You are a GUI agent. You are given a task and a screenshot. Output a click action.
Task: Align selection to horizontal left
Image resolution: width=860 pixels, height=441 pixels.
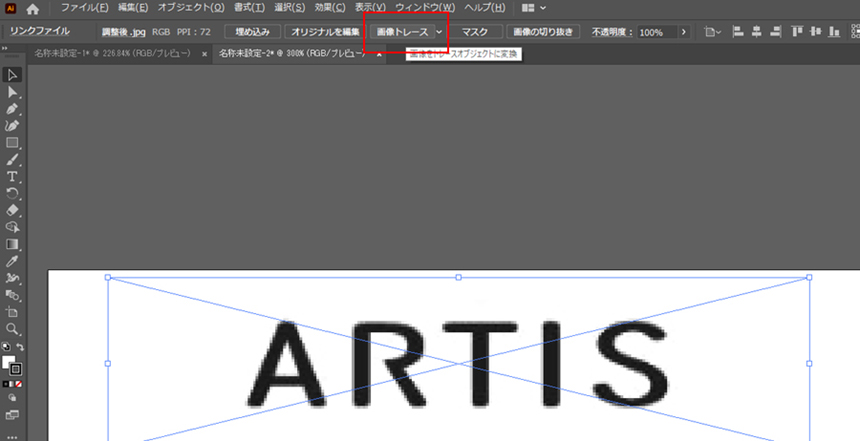tap(738, 32)
